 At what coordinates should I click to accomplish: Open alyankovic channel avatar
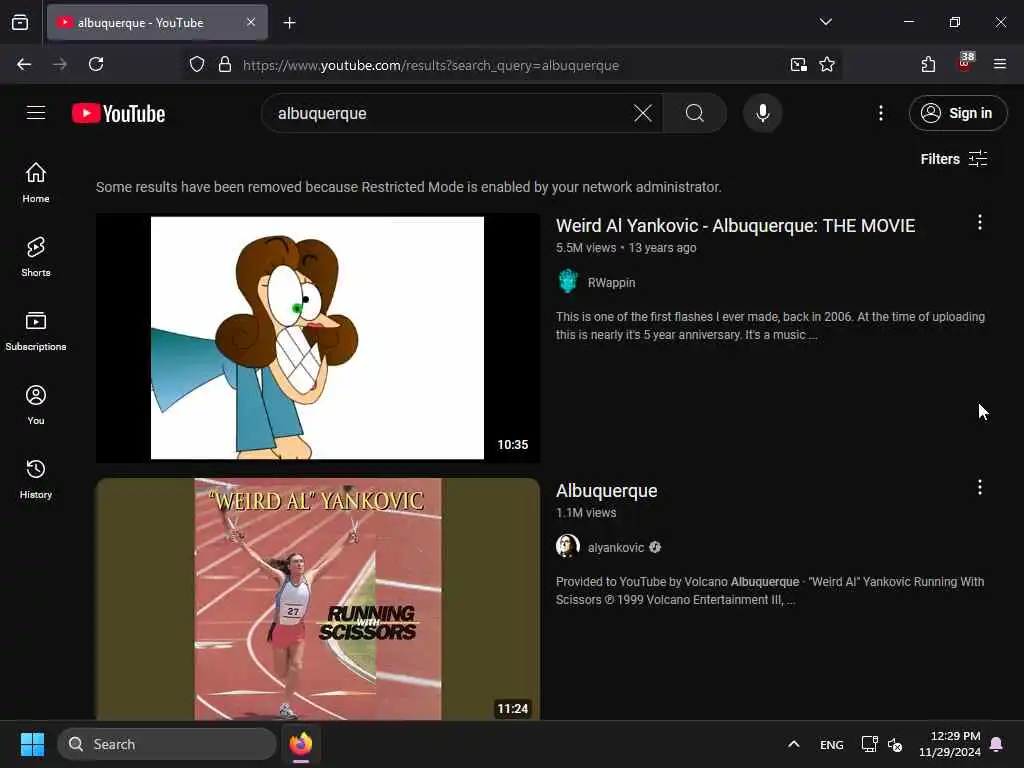click(x=568, y=547)
